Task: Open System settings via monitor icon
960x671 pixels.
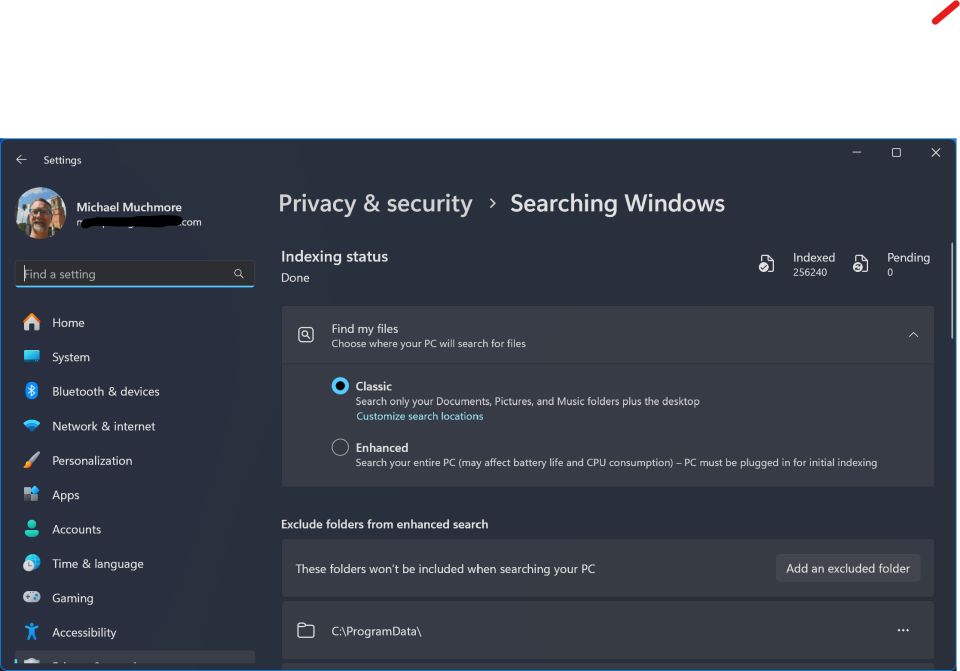Action: pos(32,357)
